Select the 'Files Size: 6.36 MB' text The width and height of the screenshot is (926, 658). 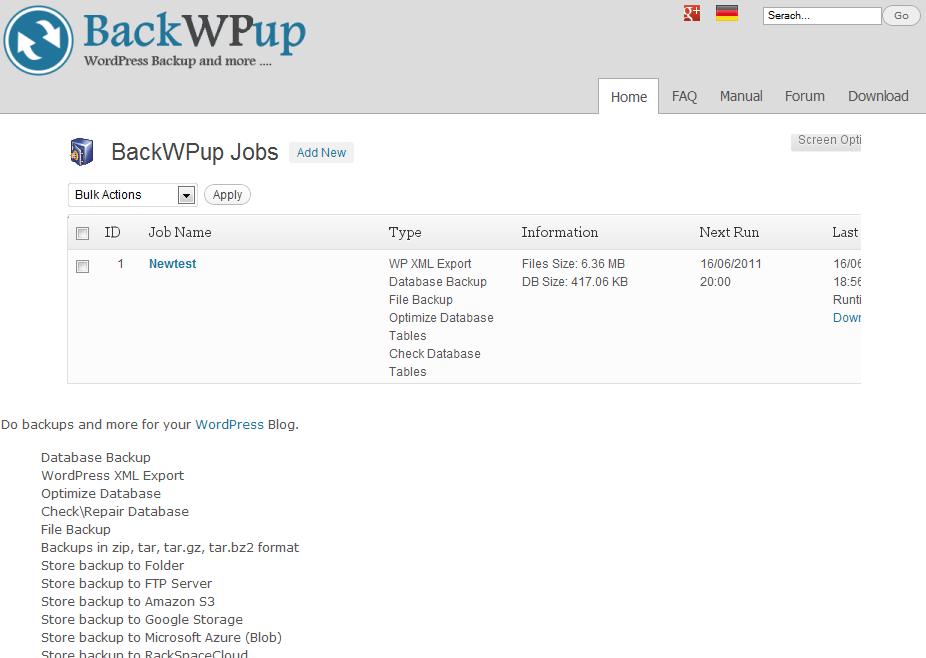pos(573,264)
